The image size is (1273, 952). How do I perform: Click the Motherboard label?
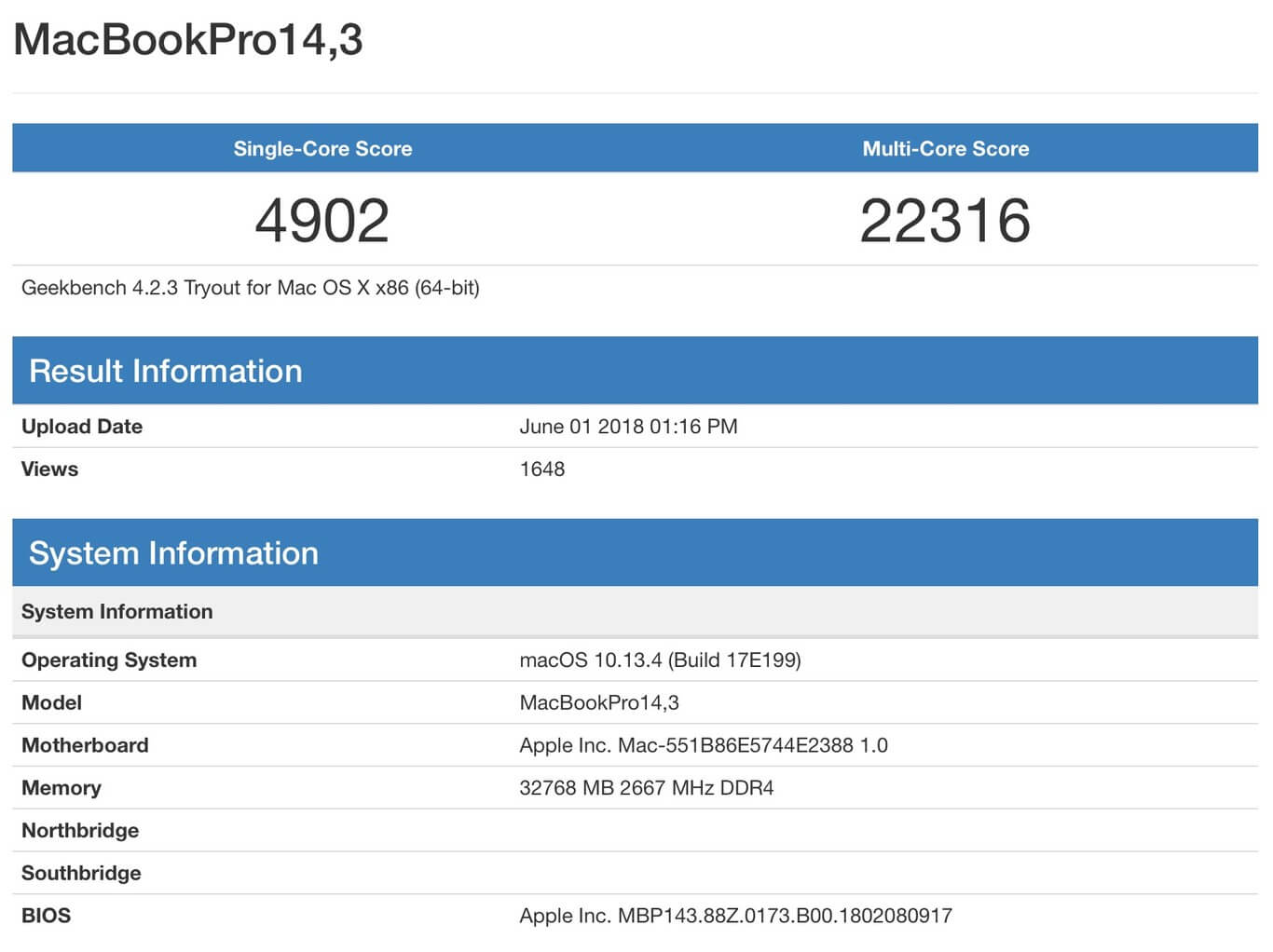click(x=85, y=745)
